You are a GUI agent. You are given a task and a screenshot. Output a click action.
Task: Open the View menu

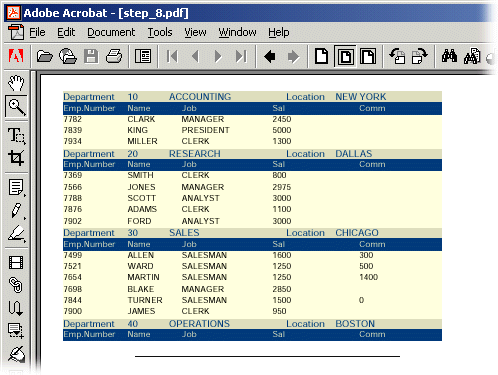(195, 32)
